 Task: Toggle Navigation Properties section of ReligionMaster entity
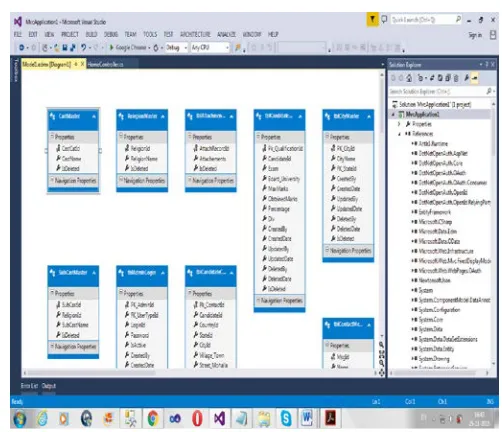click(x=121, y=180)
